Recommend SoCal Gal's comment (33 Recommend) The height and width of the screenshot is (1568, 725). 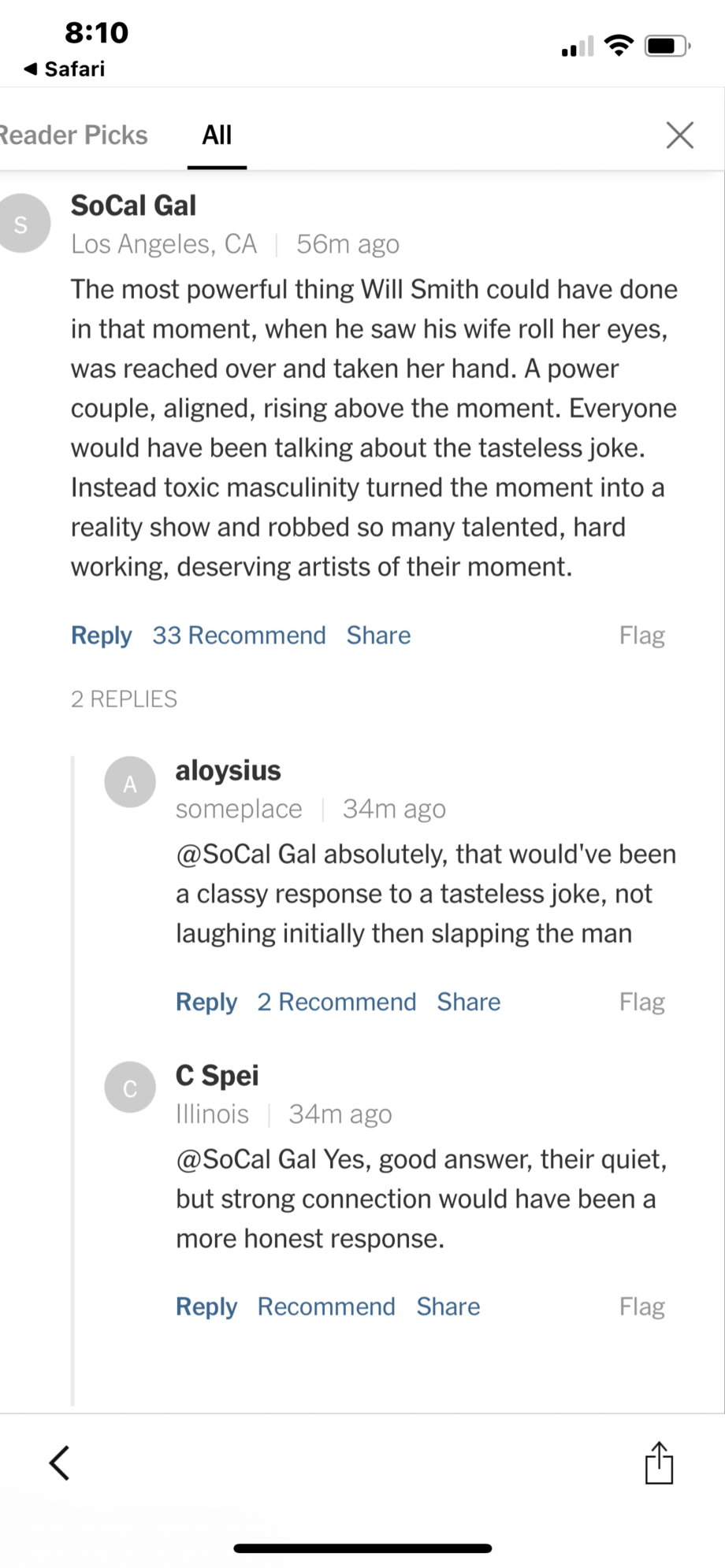[x=239, y=636]
